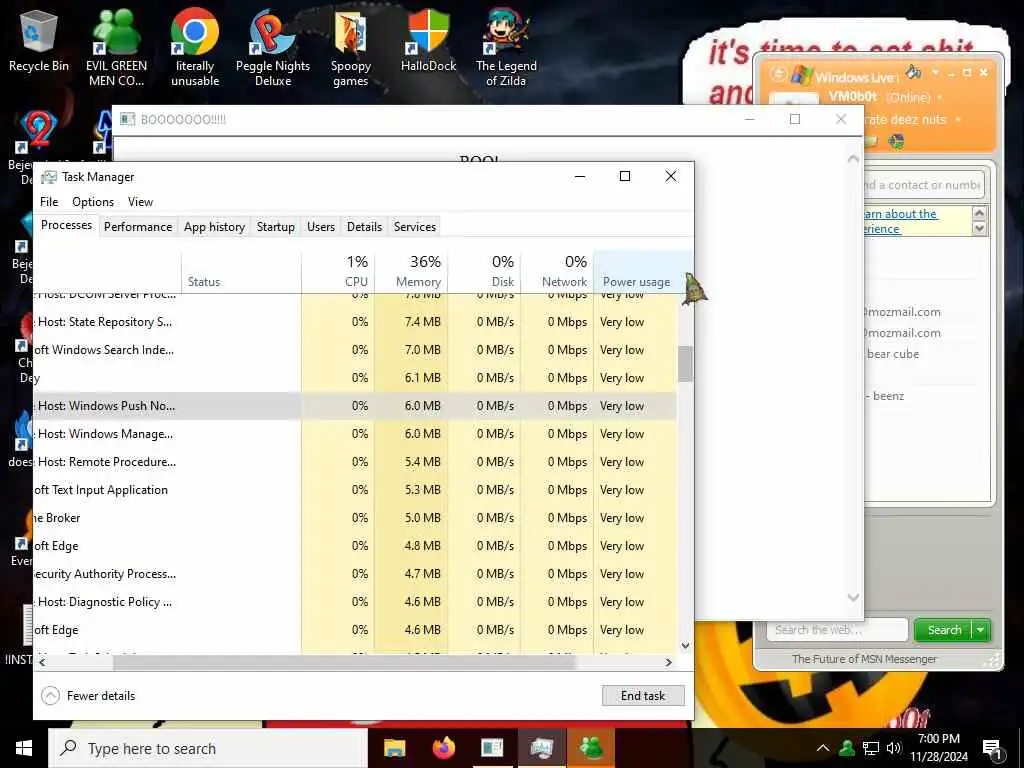The width and height of the screenshot is (1024, 768).
Task: Open the Recycle Bin desktop icon
Action: (39, 40)
